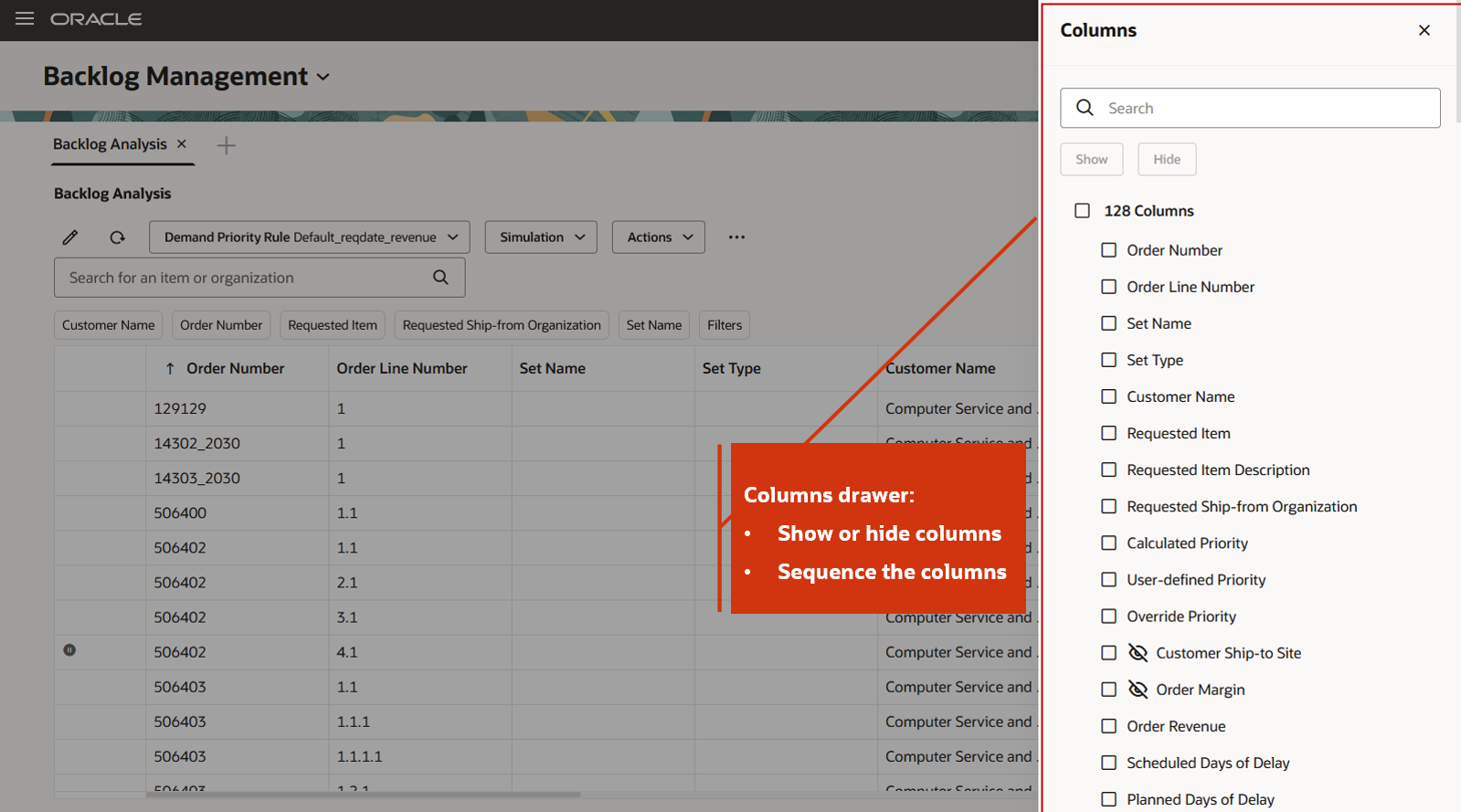
Task: Click the Order Number filter chip
Action: tap(221, 325)
